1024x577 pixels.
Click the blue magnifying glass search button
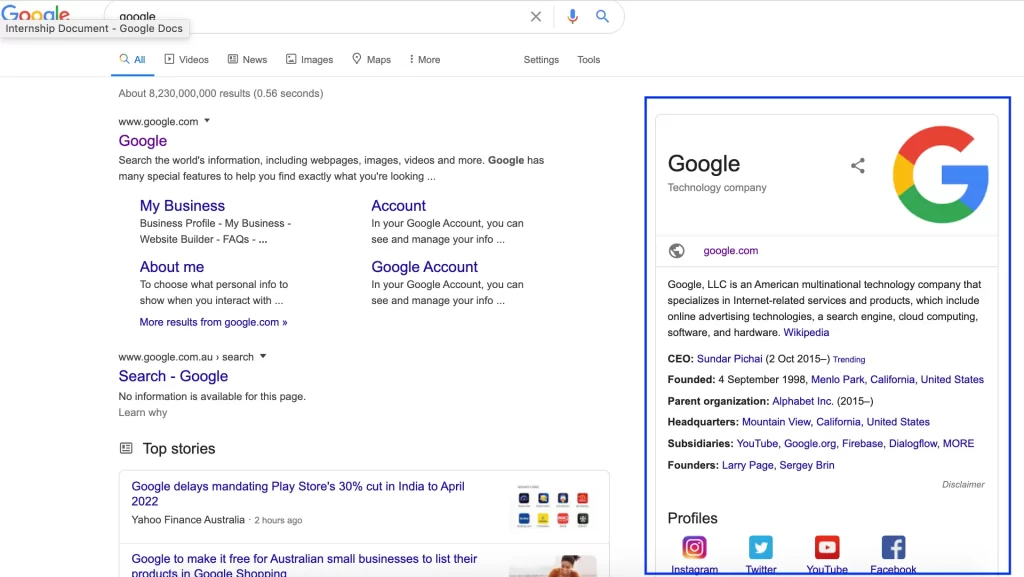602,16
